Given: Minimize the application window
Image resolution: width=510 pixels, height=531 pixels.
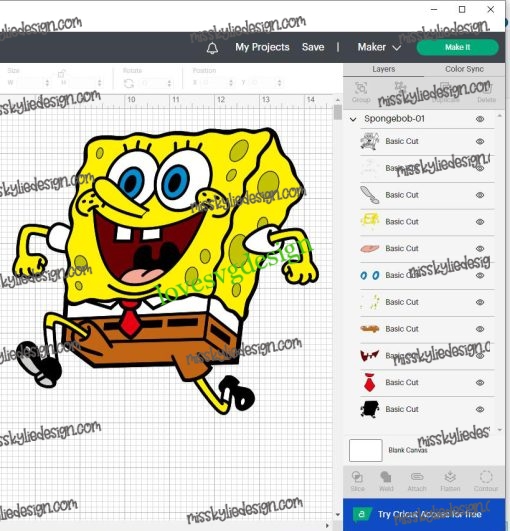Looking at the screenshot, I should (434, 9).
